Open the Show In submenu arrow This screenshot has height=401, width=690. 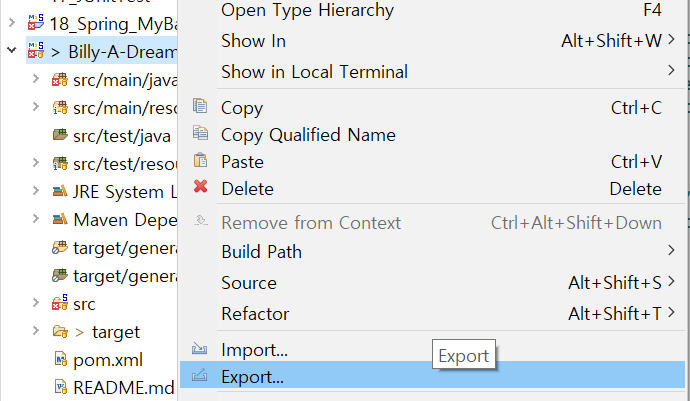coord(671,40)
